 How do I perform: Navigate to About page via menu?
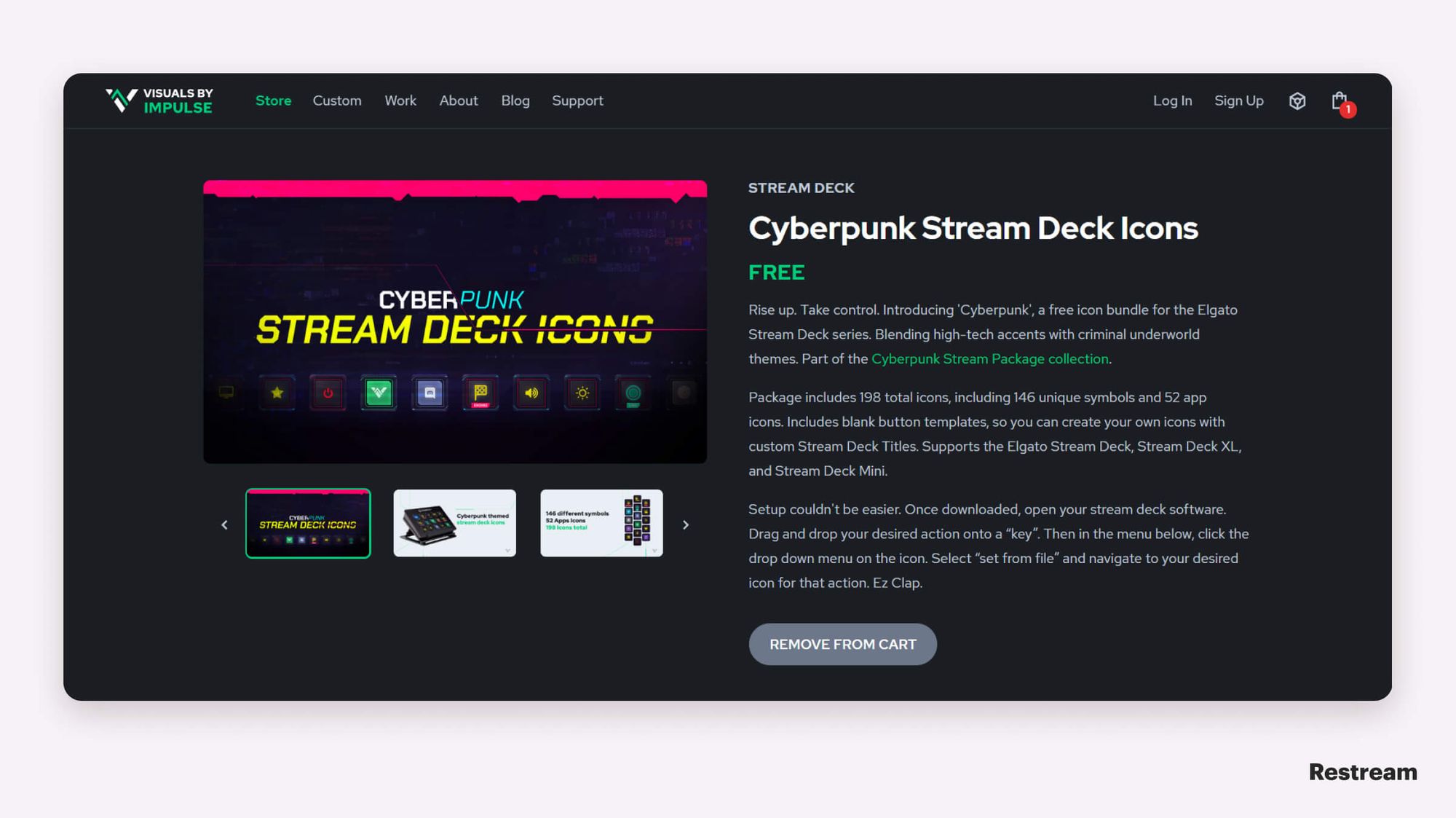(x=458, y=100)
